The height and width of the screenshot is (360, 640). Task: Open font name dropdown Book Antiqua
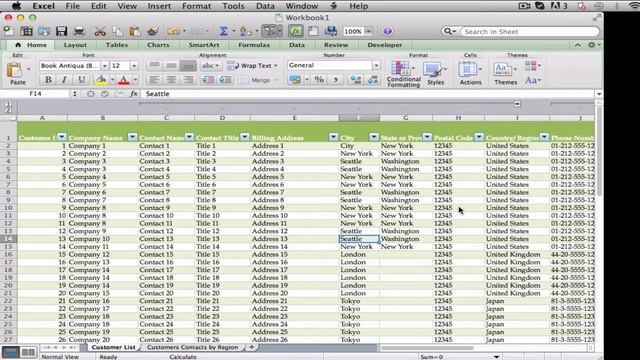(x=105, y=66)
